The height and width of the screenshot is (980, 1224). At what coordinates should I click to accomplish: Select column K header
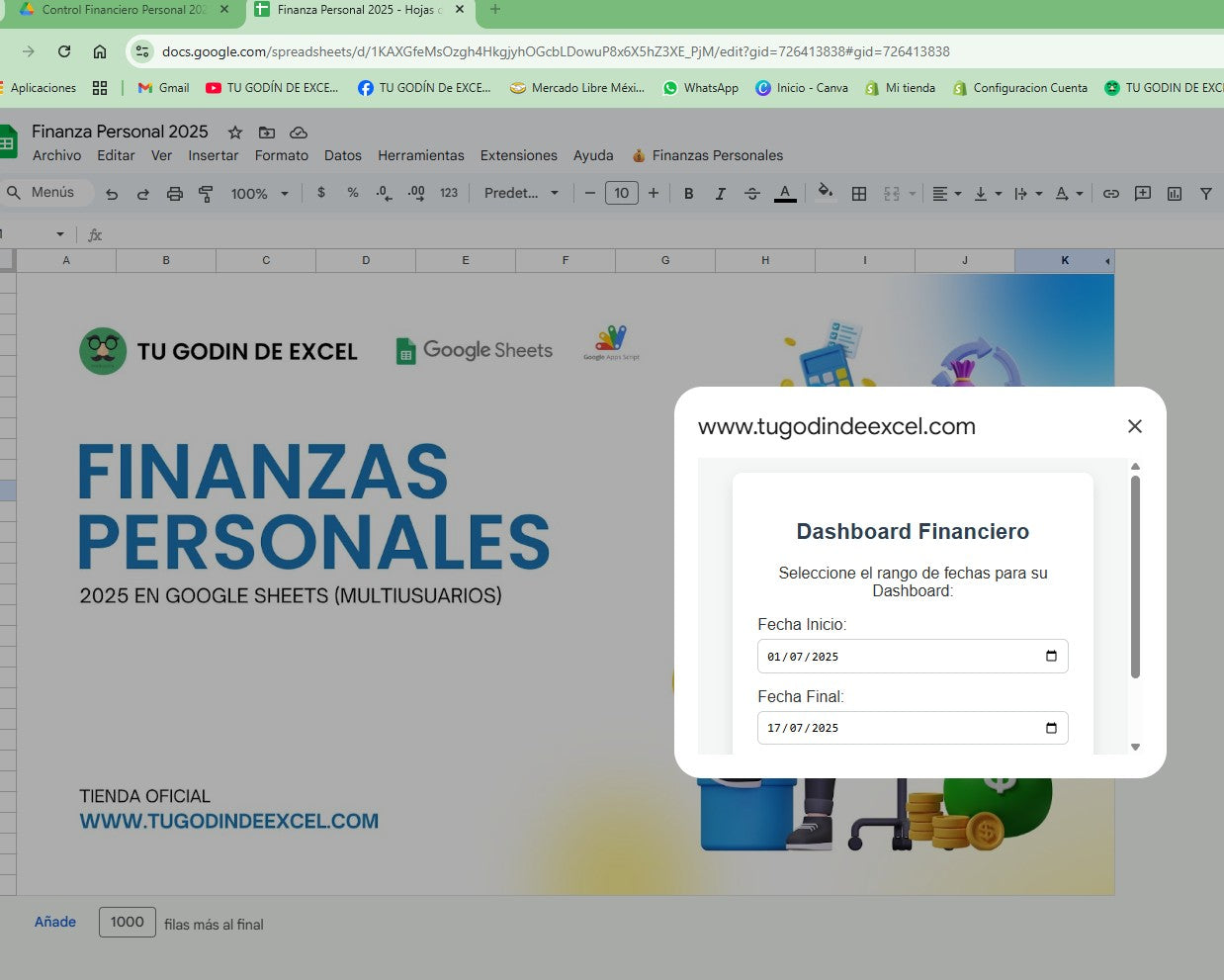tap(1065, 260)
